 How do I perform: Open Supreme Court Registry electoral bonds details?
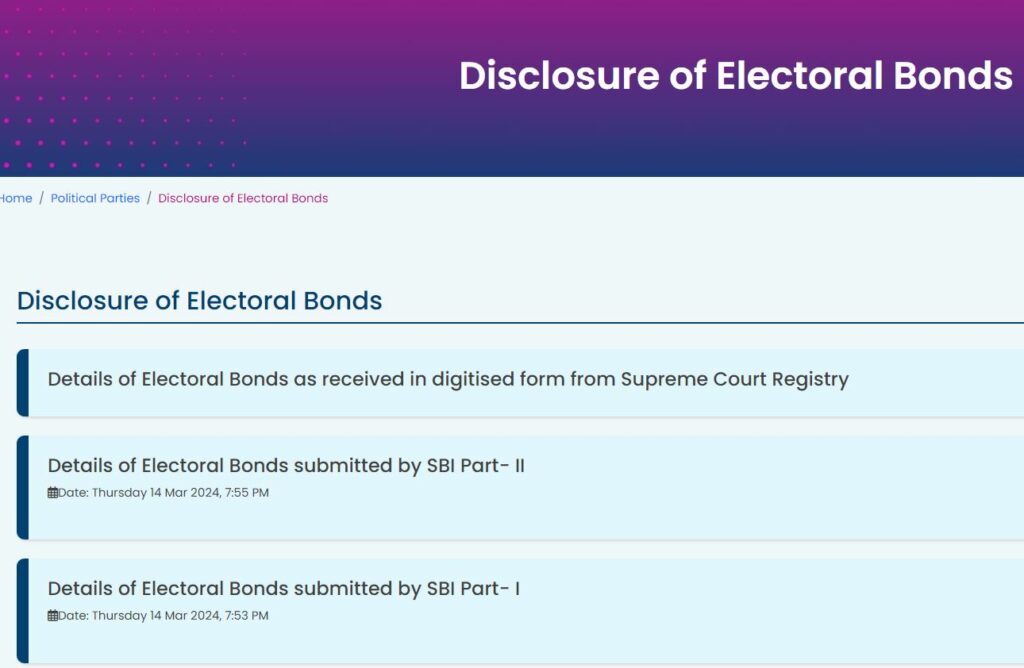click(x=448, y=379)
